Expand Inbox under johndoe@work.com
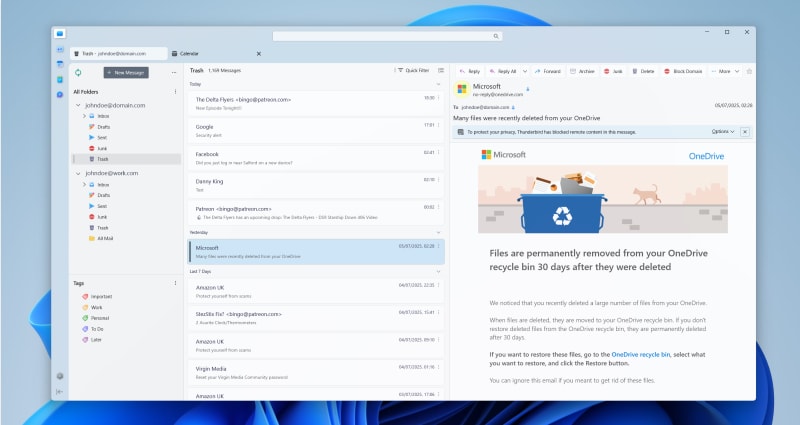 pyautogui.click(x=86, y=185)
